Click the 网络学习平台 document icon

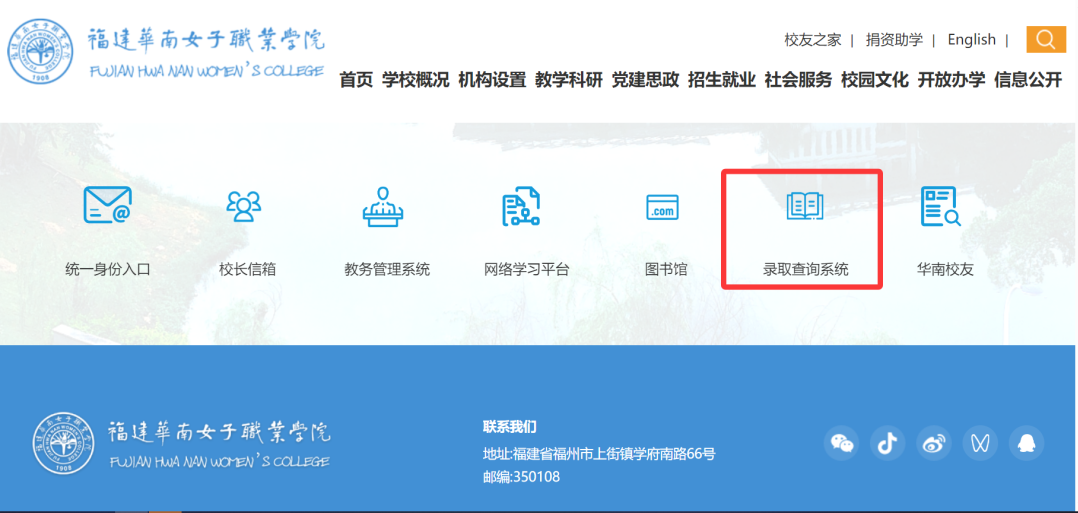point(521,206)
